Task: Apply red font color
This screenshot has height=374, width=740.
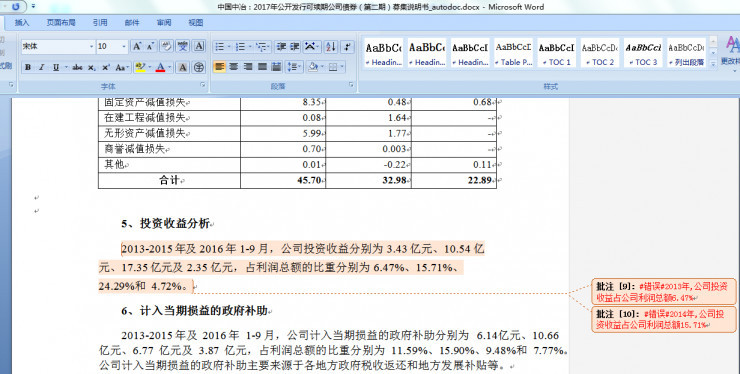Action: pos(160,68)
